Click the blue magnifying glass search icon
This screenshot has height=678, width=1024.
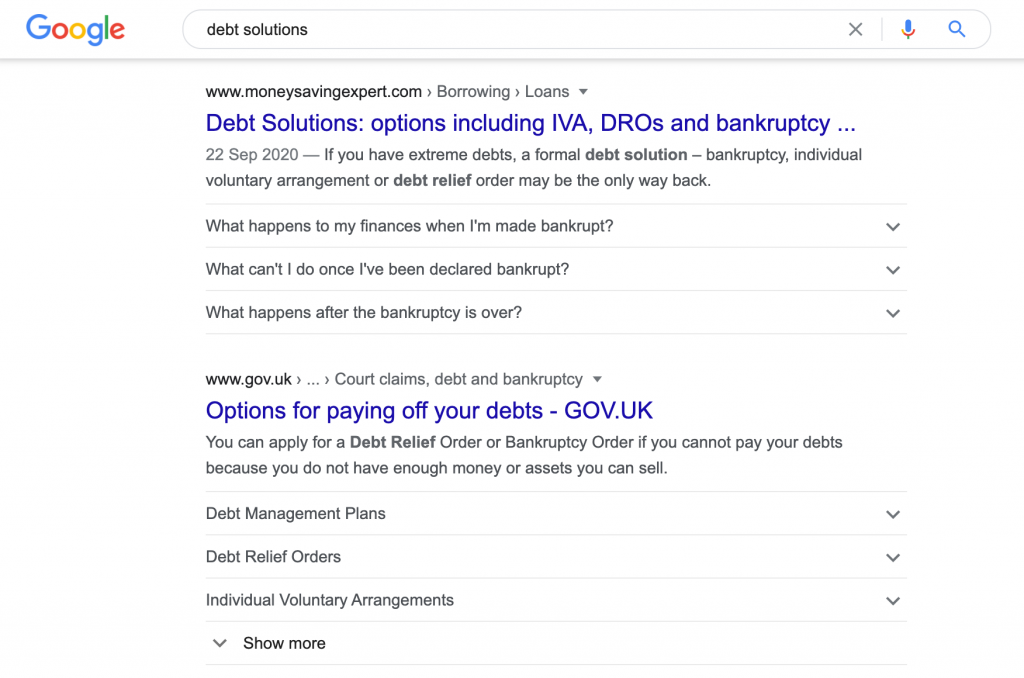click(x=957, y=29)
